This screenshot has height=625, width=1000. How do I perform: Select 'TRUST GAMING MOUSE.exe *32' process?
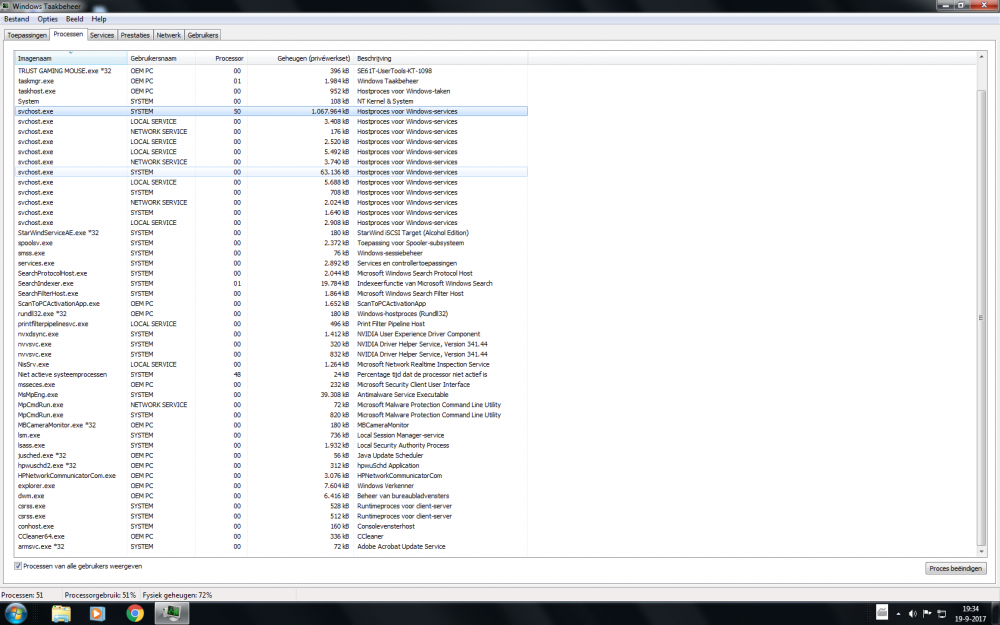click(271, 71)
